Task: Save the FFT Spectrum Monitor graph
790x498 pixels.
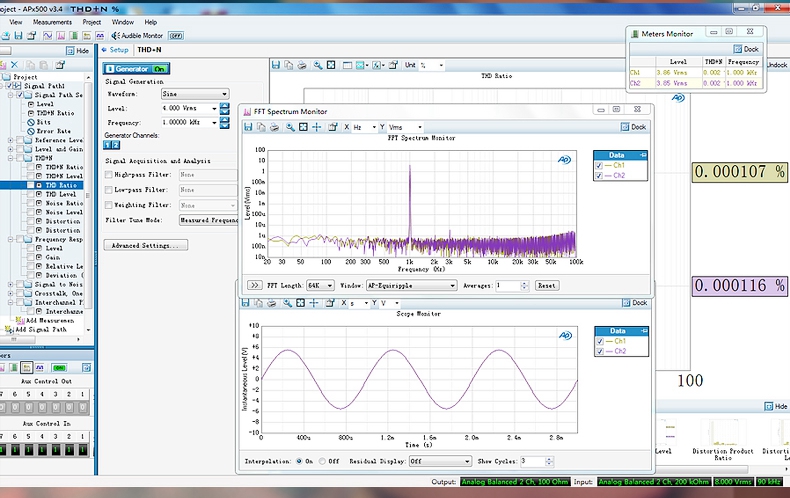Action: (x=249, y=127)
